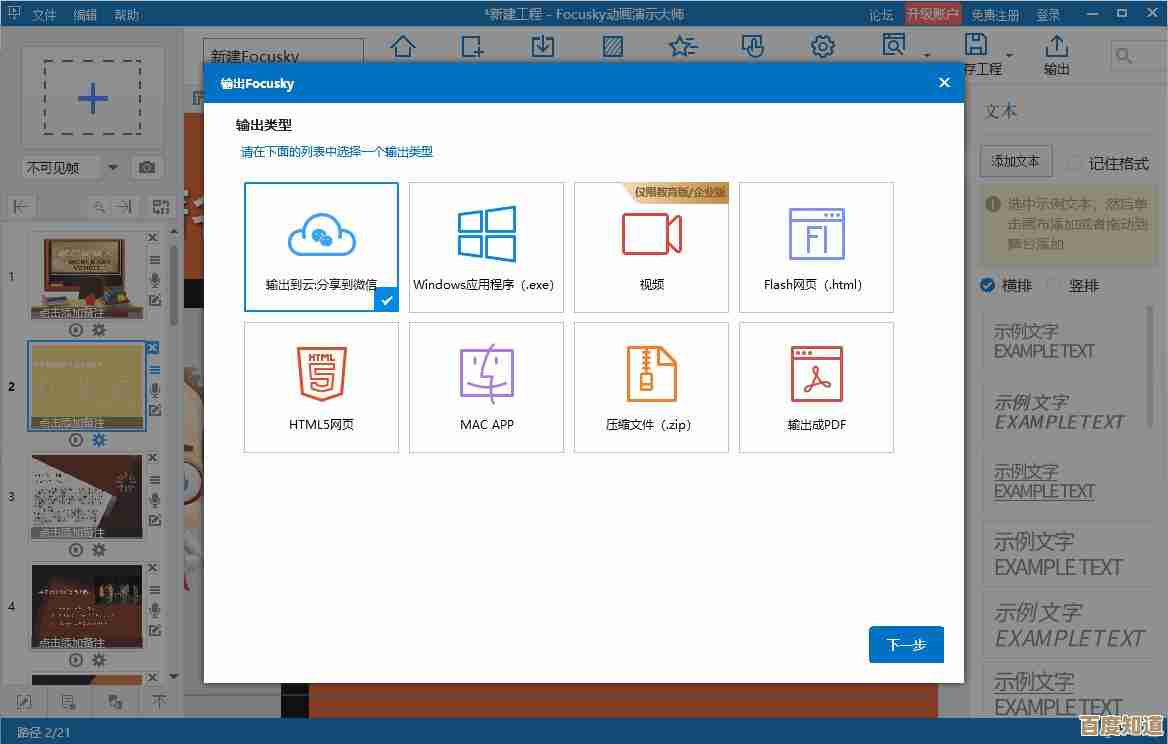Image resolution: width=1168 pixels, height=744 pixels.
Task: Click the 下一步 next button
Action: pyautogui.click(x=906, y=645)
